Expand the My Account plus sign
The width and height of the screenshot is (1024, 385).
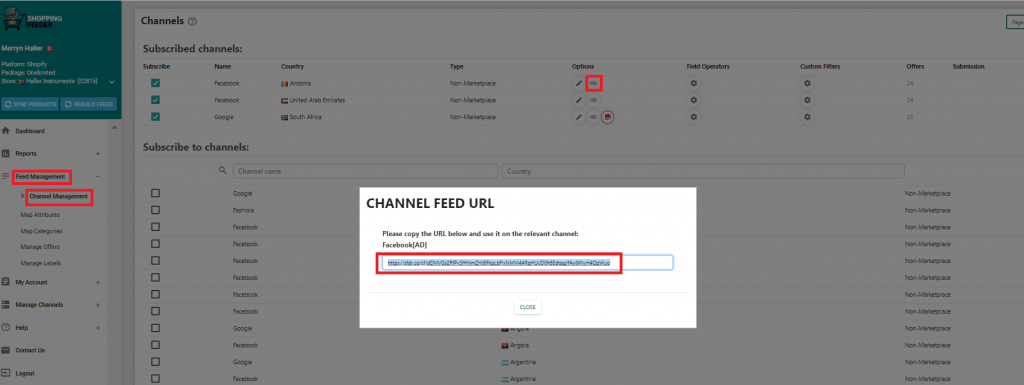[x=97, y=283]
